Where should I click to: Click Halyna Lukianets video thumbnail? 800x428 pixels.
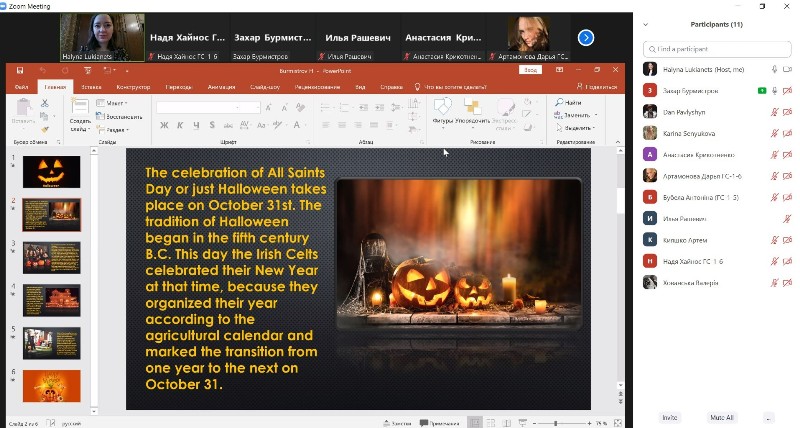coord(102,37)
